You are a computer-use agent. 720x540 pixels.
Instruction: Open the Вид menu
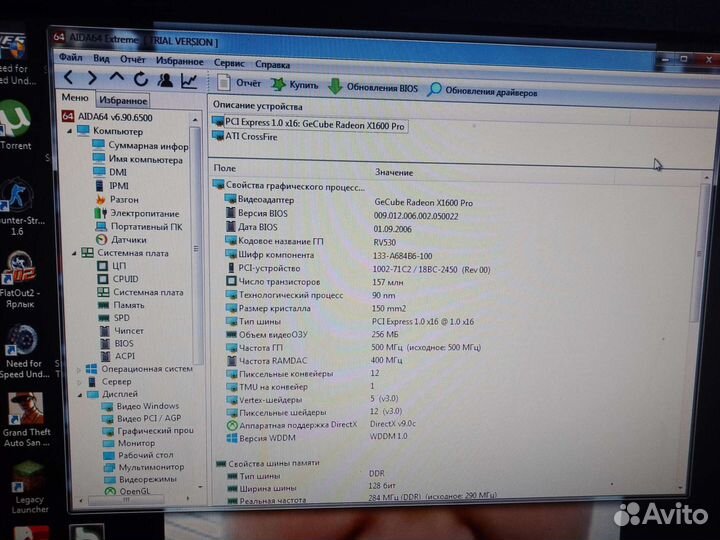point(101,59)
